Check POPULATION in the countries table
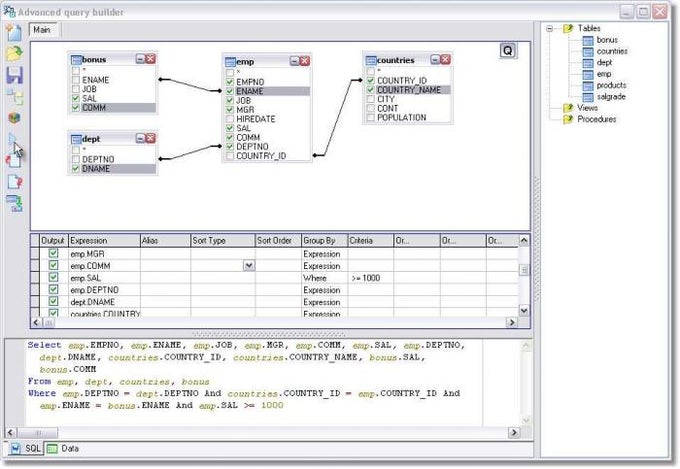The height and width of the screenshot is (469, 680). 370,118
